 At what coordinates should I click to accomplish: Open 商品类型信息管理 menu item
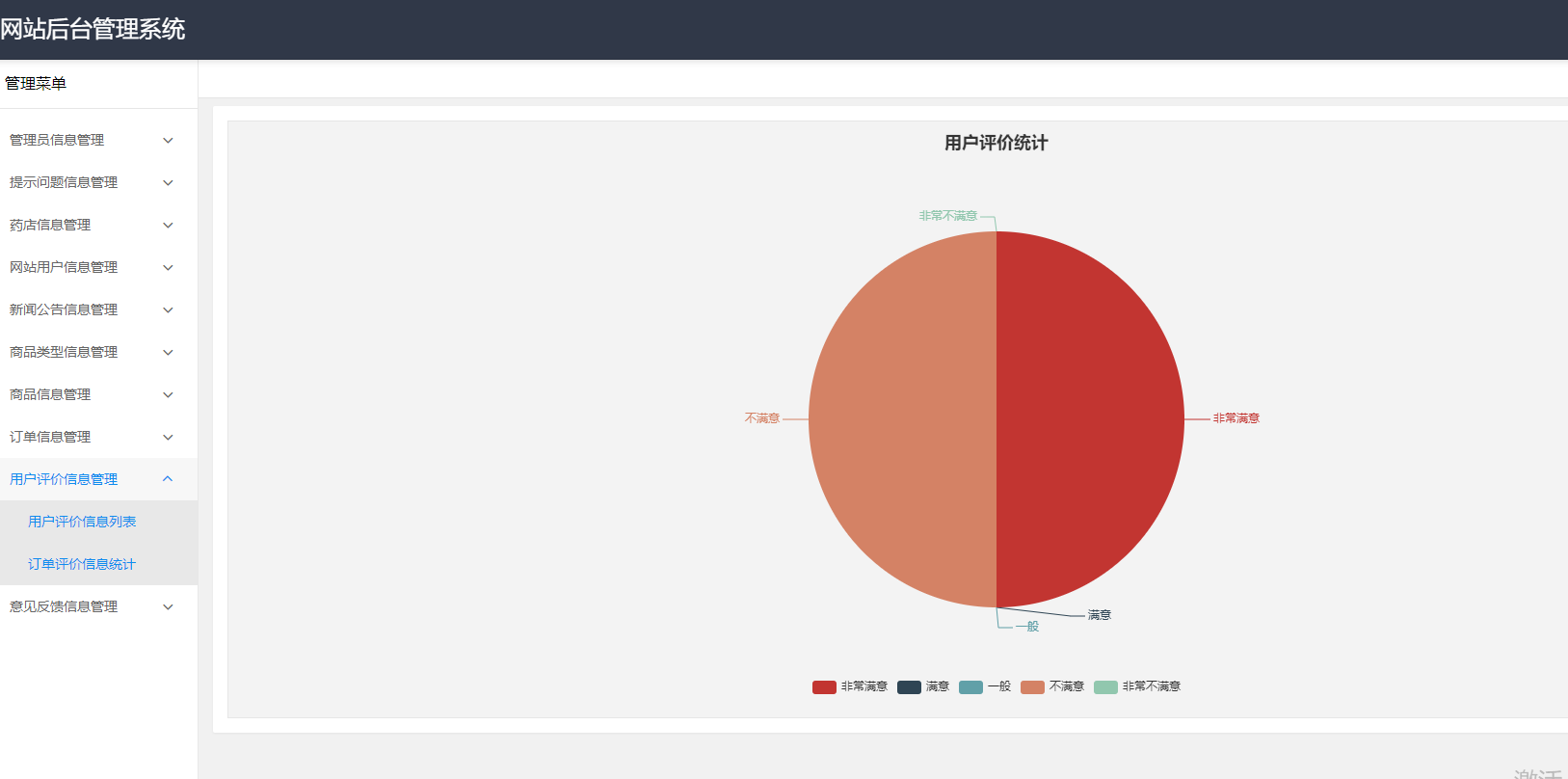(x=98, y=352)
